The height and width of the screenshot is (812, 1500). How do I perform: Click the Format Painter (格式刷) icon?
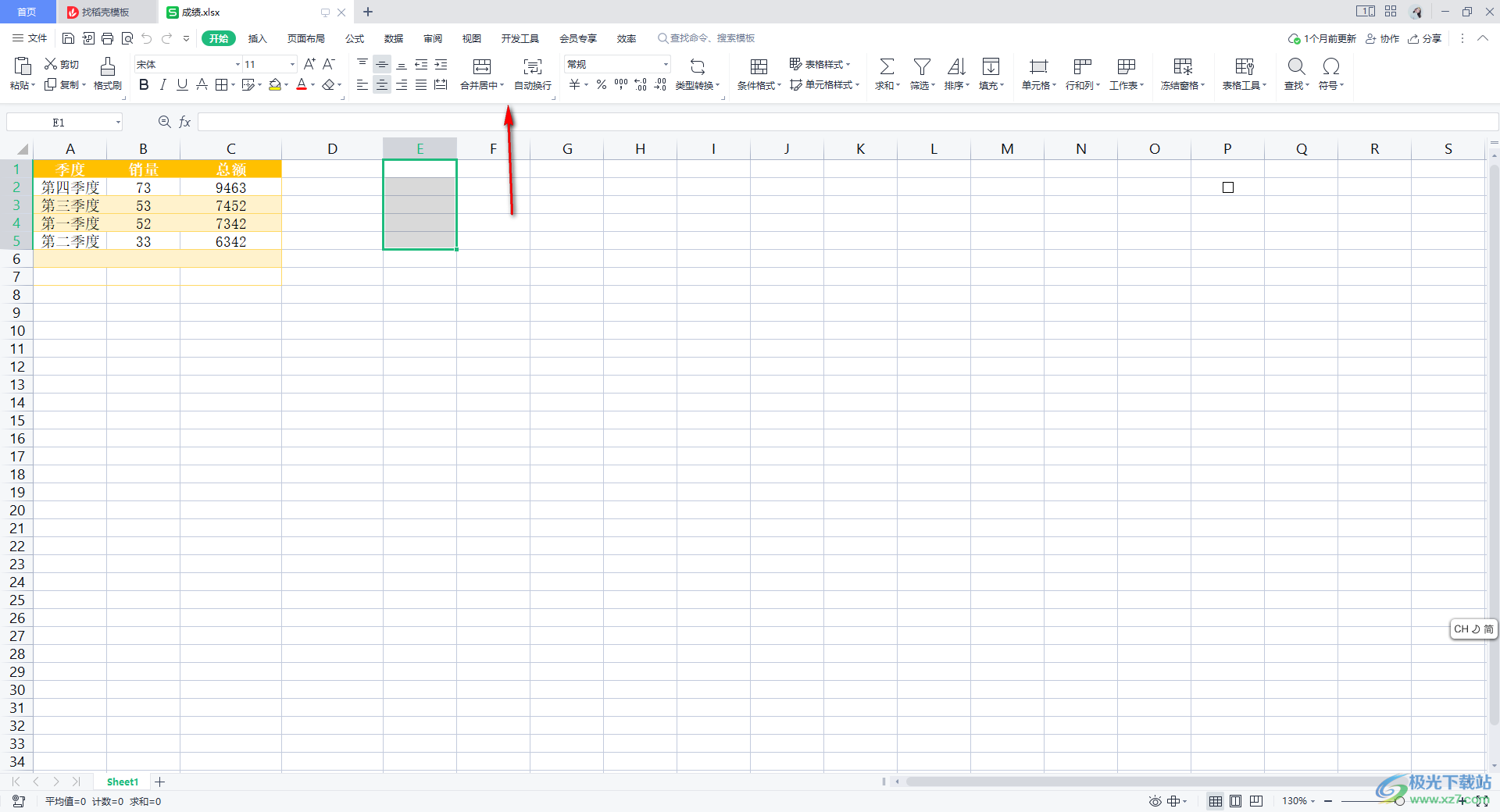[108, 66]
